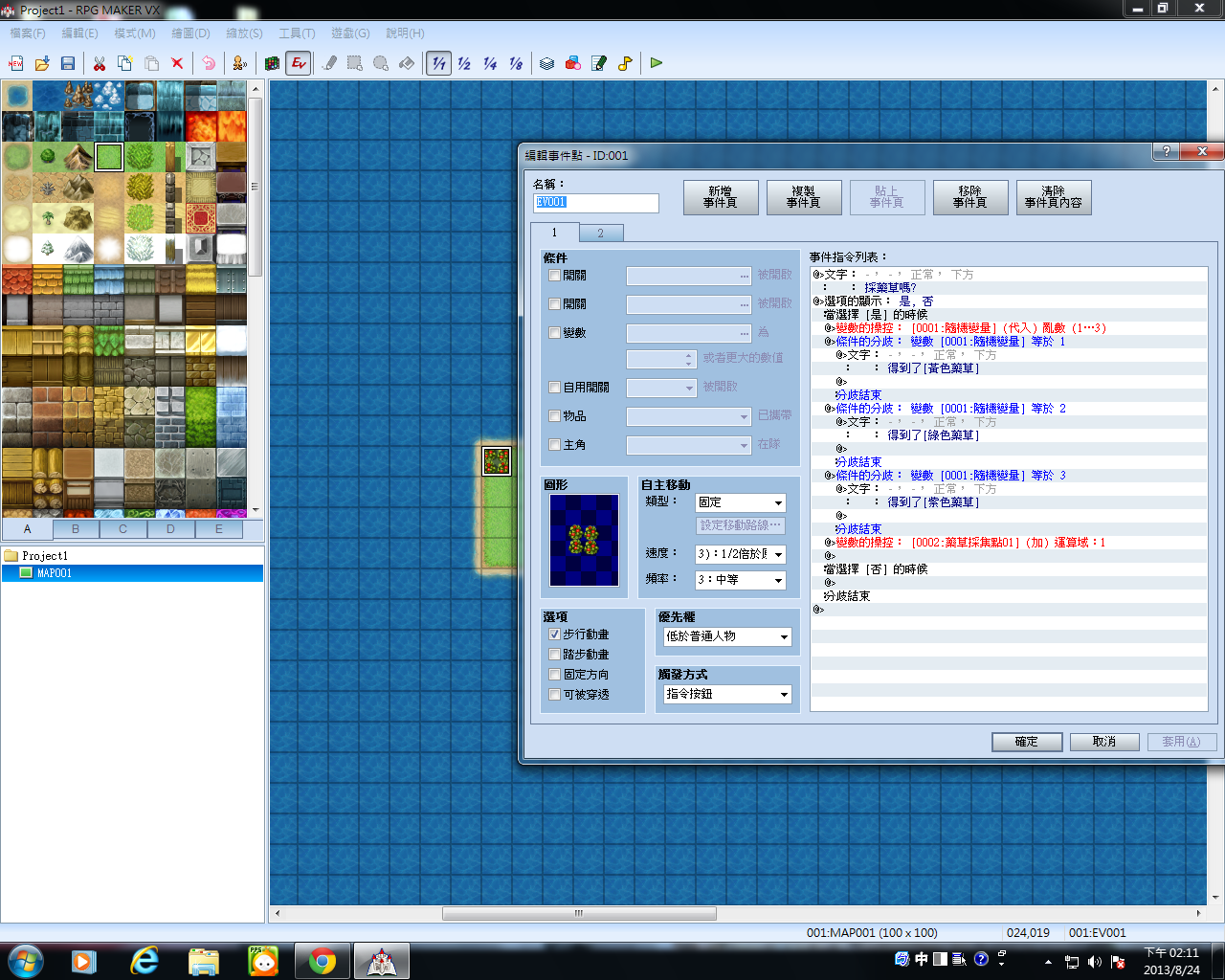Open the 頻率 frequency dropdown

coord(741,580)
